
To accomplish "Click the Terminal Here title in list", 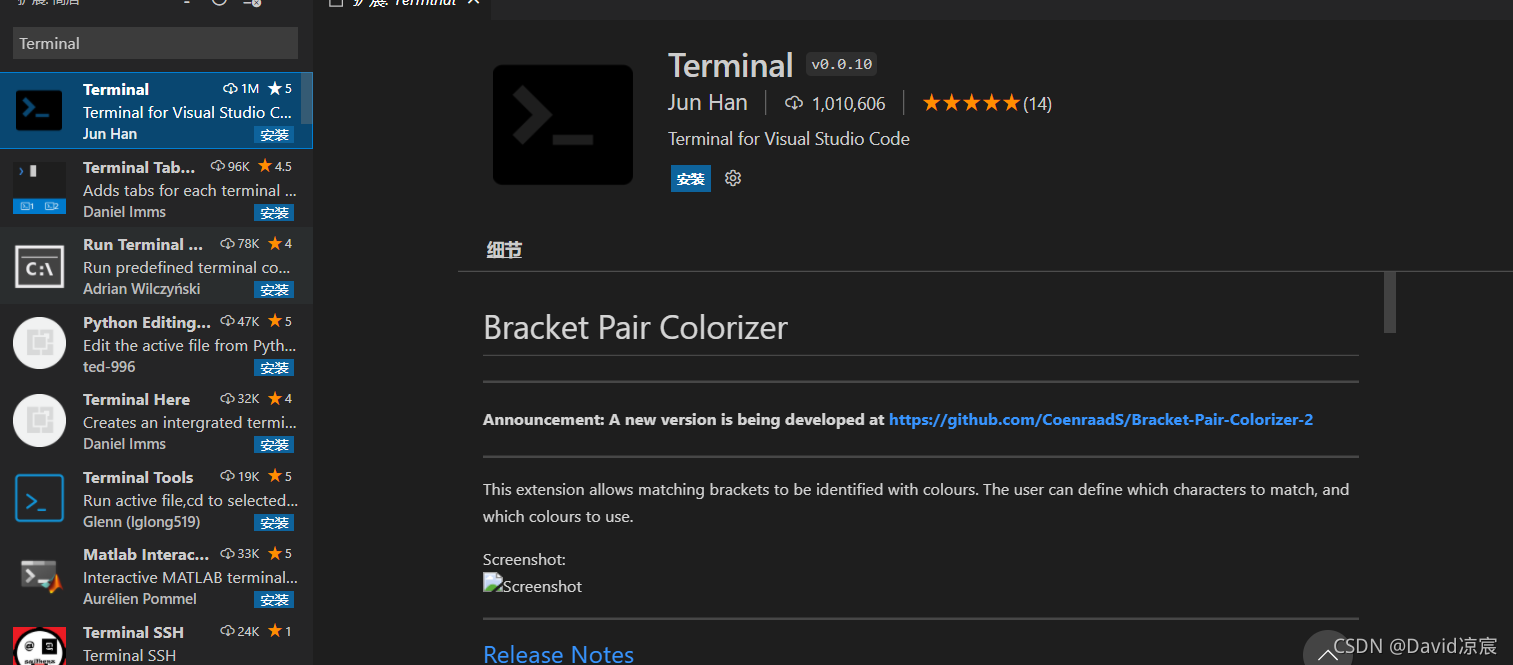I will point(136,399).
